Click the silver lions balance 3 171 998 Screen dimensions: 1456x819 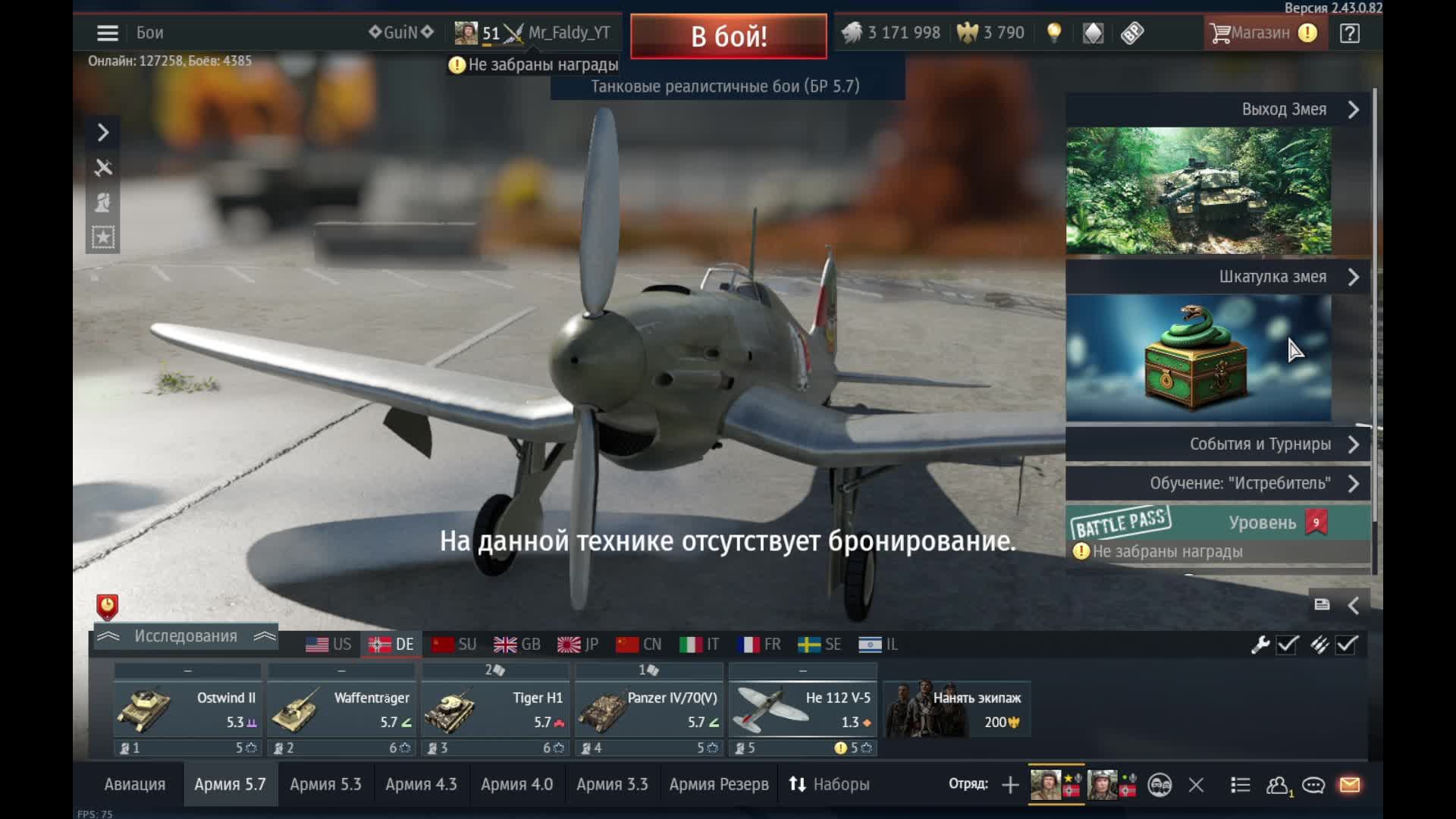tap(890, 33)
